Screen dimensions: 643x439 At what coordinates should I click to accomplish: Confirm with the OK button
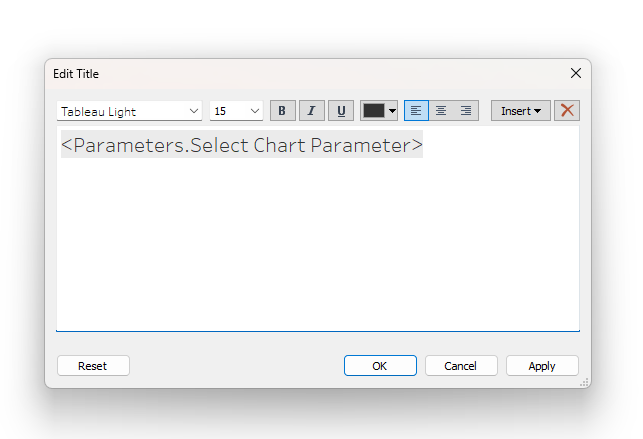[380, 366]
